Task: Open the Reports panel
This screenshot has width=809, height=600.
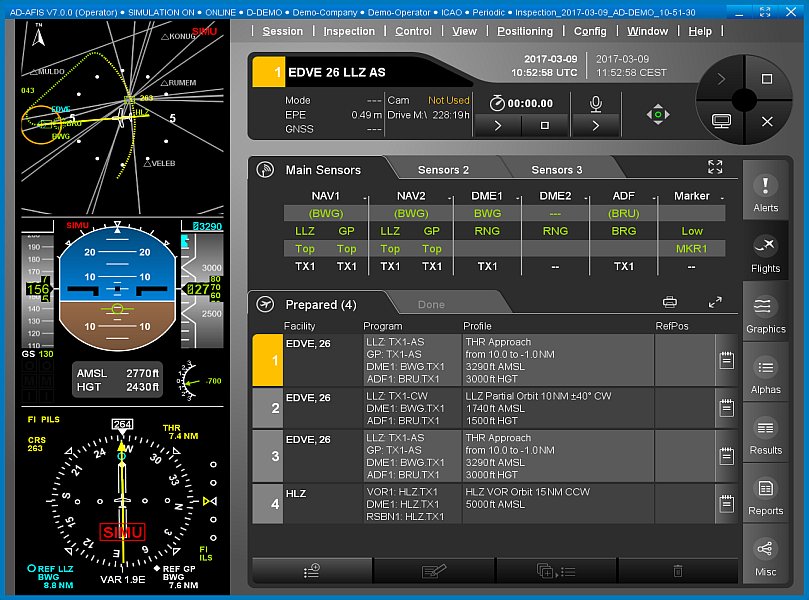Action: click(765, 493)
